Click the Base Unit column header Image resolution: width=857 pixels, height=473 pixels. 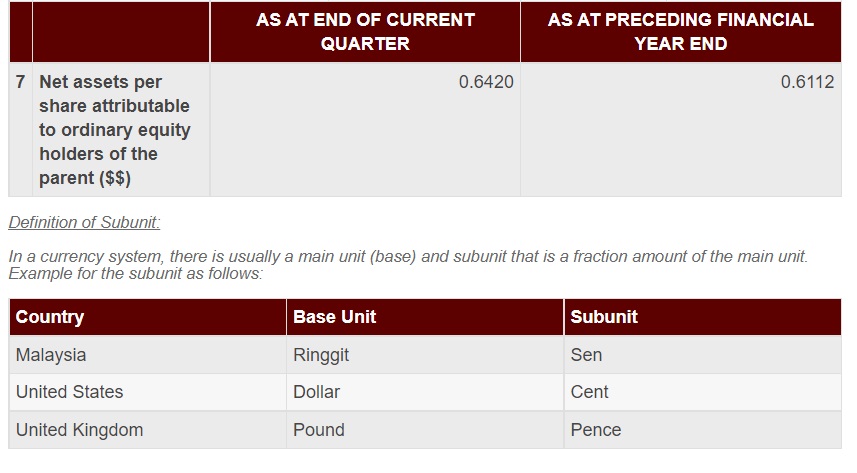(x=425, y=317)
